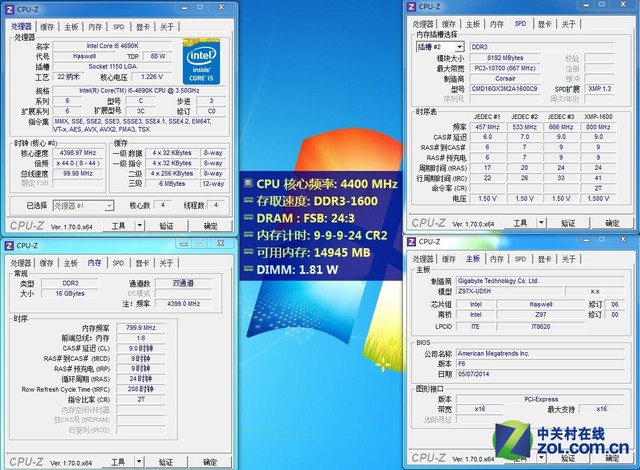Click the 05/07/2014 BIOS date field
Image resolution: width=640 pixels, height=470 pixels.
pos(540,374)
